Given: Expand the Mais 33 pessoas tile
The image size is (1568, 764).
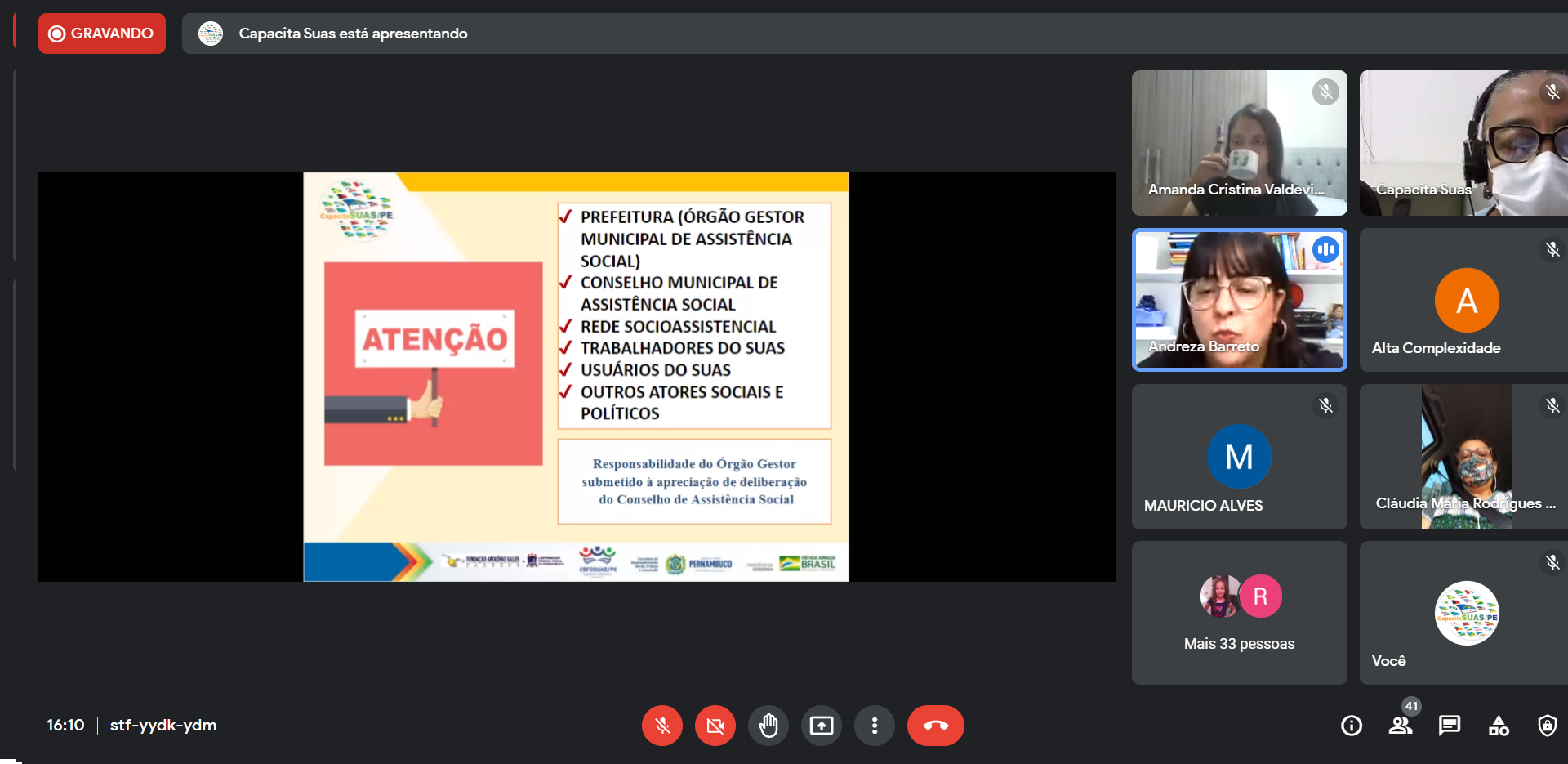Looking at the screenshot, I should (x=1239, y=613).
